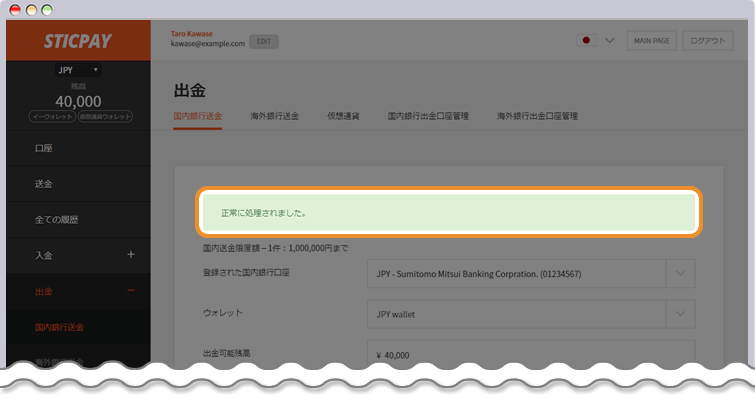Click the green window maximize button
The image size is (755, 395).
click(47, 10)
